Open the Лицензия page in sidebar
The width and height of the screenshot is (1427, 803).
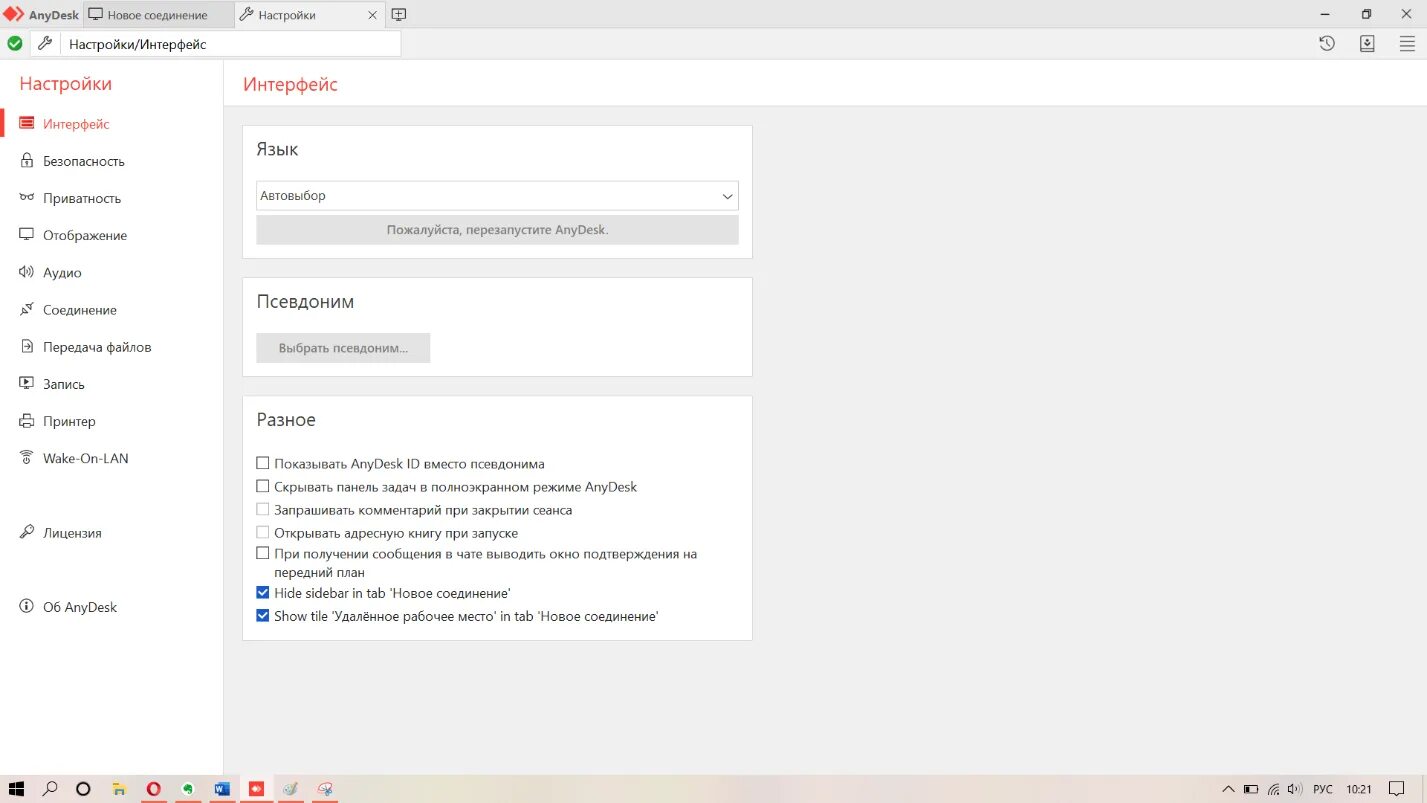(72, 533)
